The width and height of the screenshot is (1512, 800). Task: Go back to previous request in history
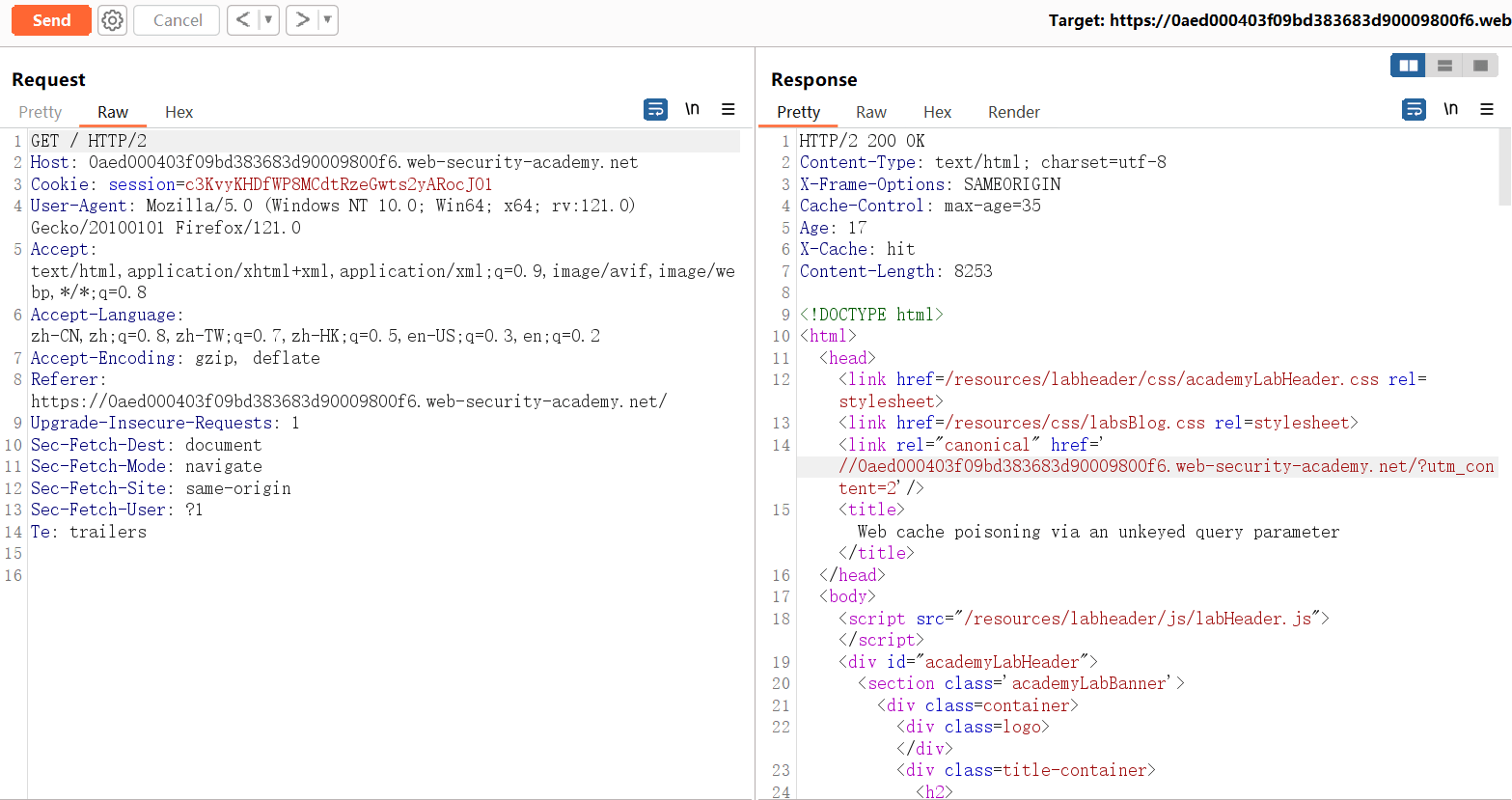coord(242,20)
